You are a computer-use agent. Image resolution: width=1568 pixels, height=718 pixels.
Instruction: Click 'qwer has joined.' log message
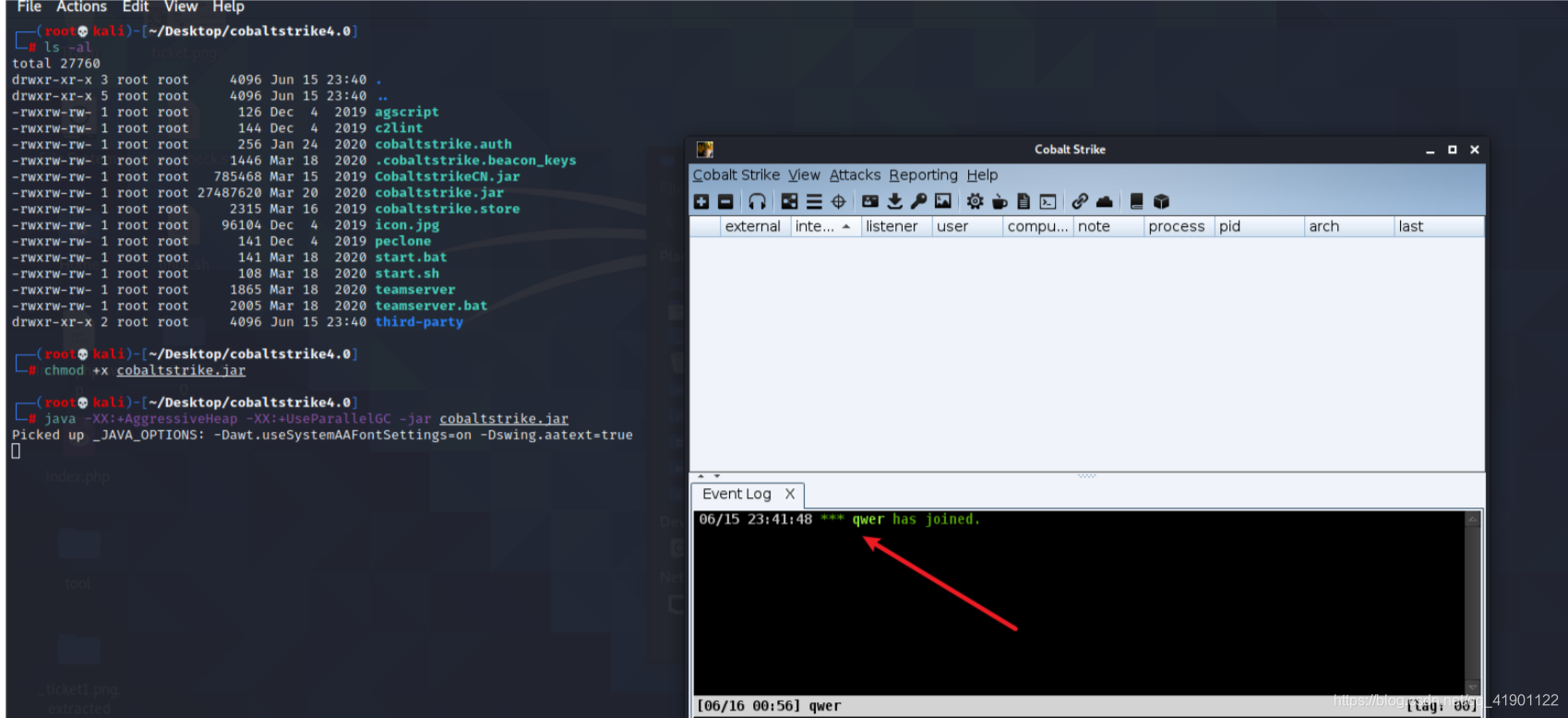pos(915,520)
